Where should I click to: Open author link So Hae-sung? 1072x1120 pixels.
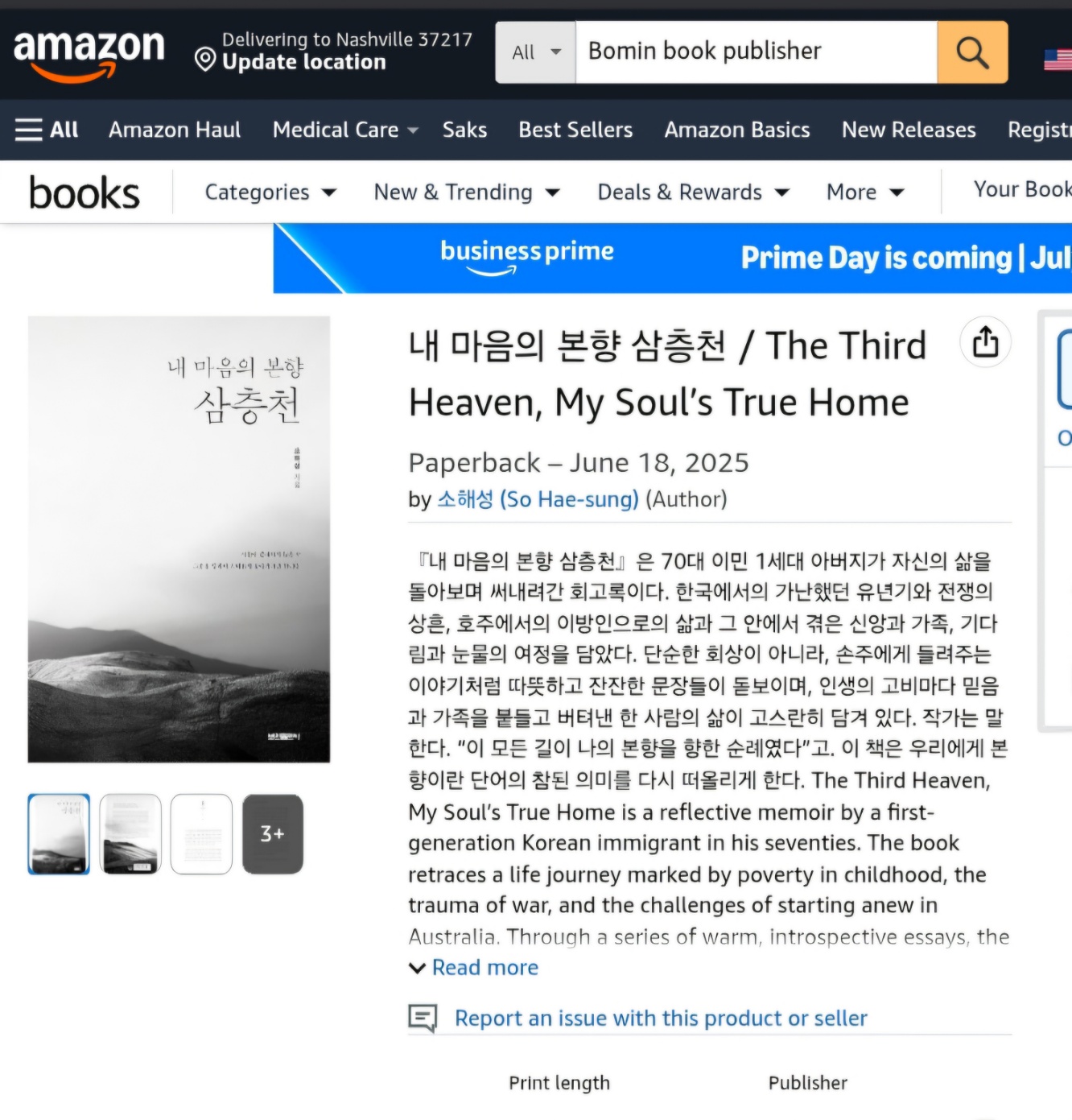538,499
